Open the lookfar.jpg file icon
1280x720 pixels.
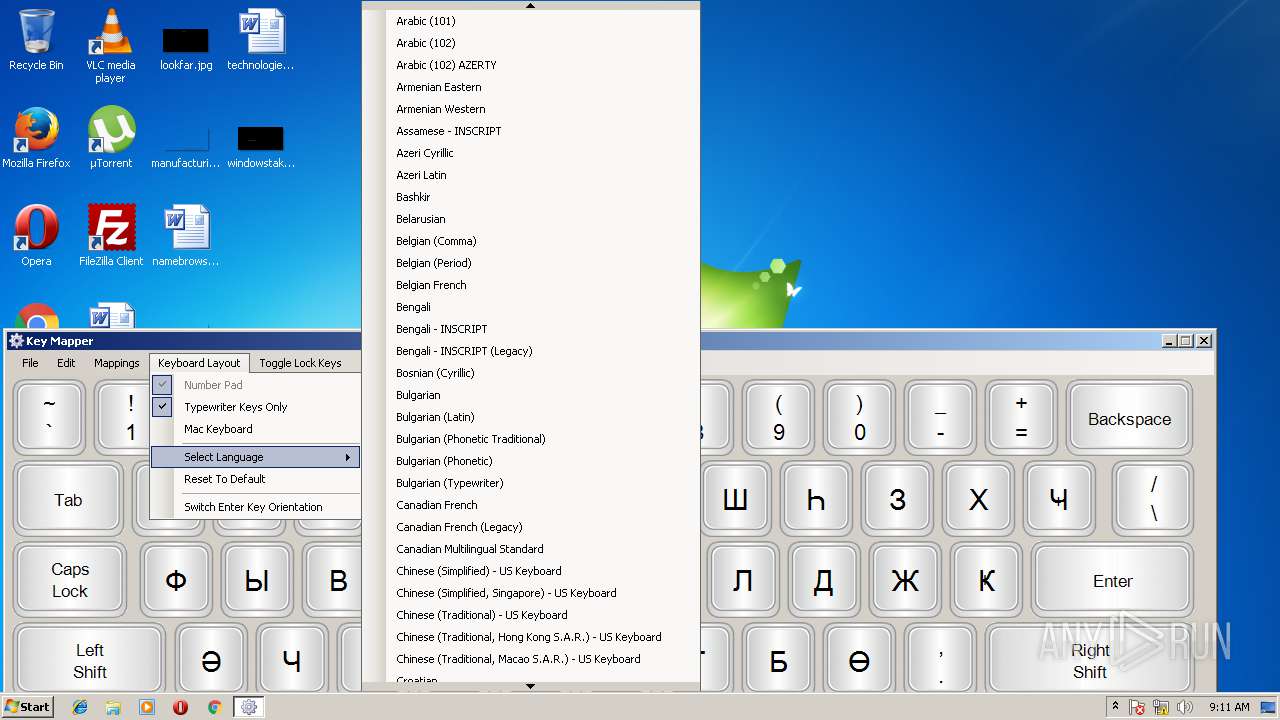[186, 48]
